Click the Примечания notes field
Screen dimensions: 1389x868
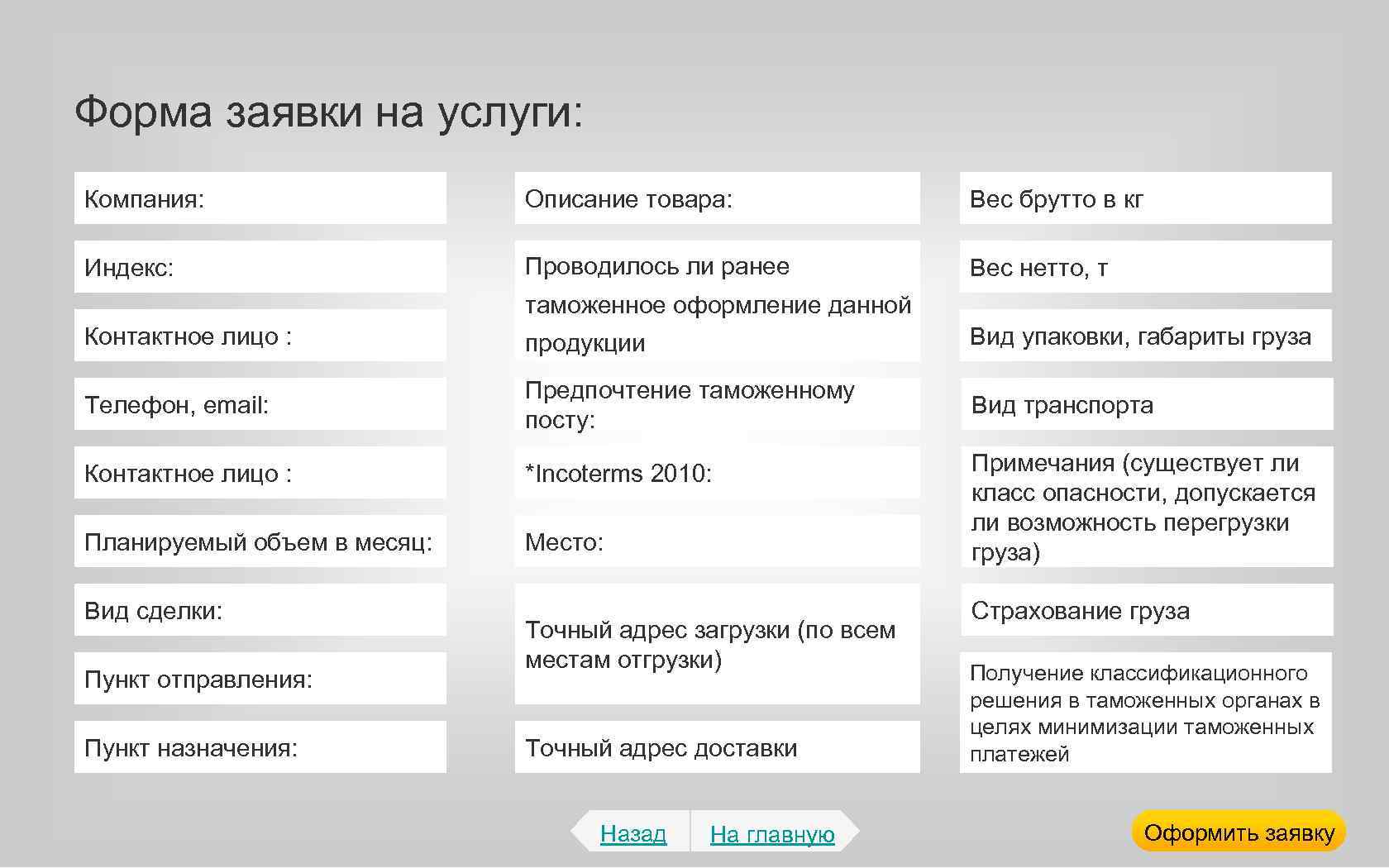(x=1147, y=507)
